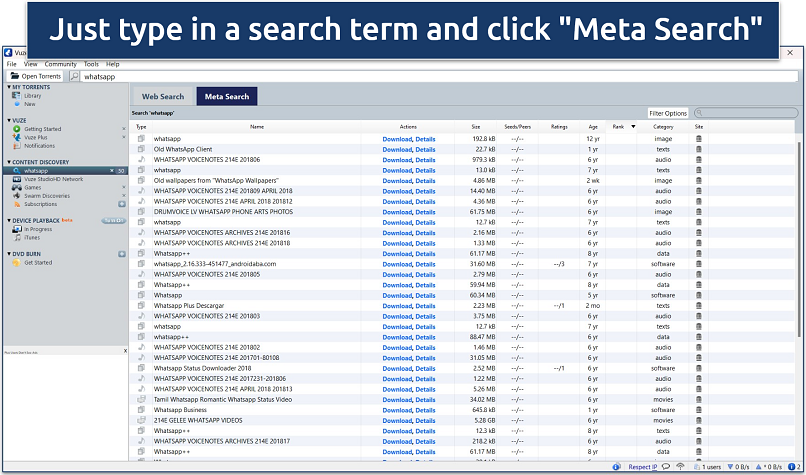Collapse the VUZE section
Viewport: 806px width, 475px height.
(x=9, y=120)
